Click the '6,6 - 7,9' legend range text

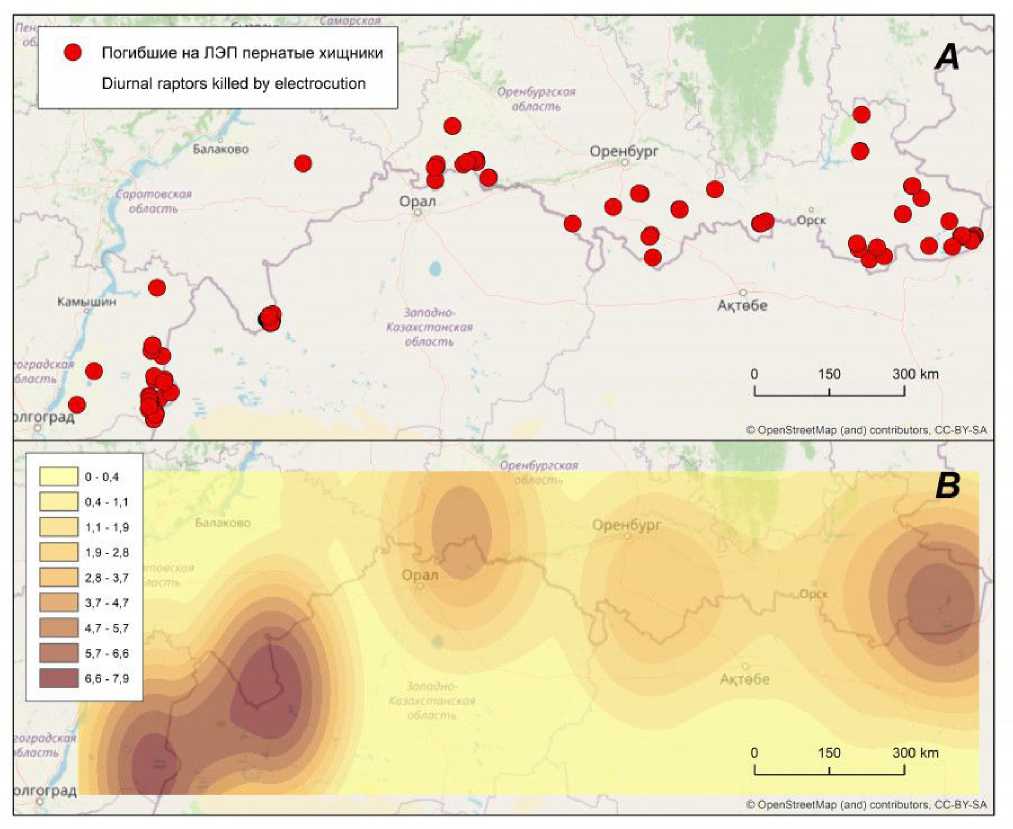tap(107, 678)
